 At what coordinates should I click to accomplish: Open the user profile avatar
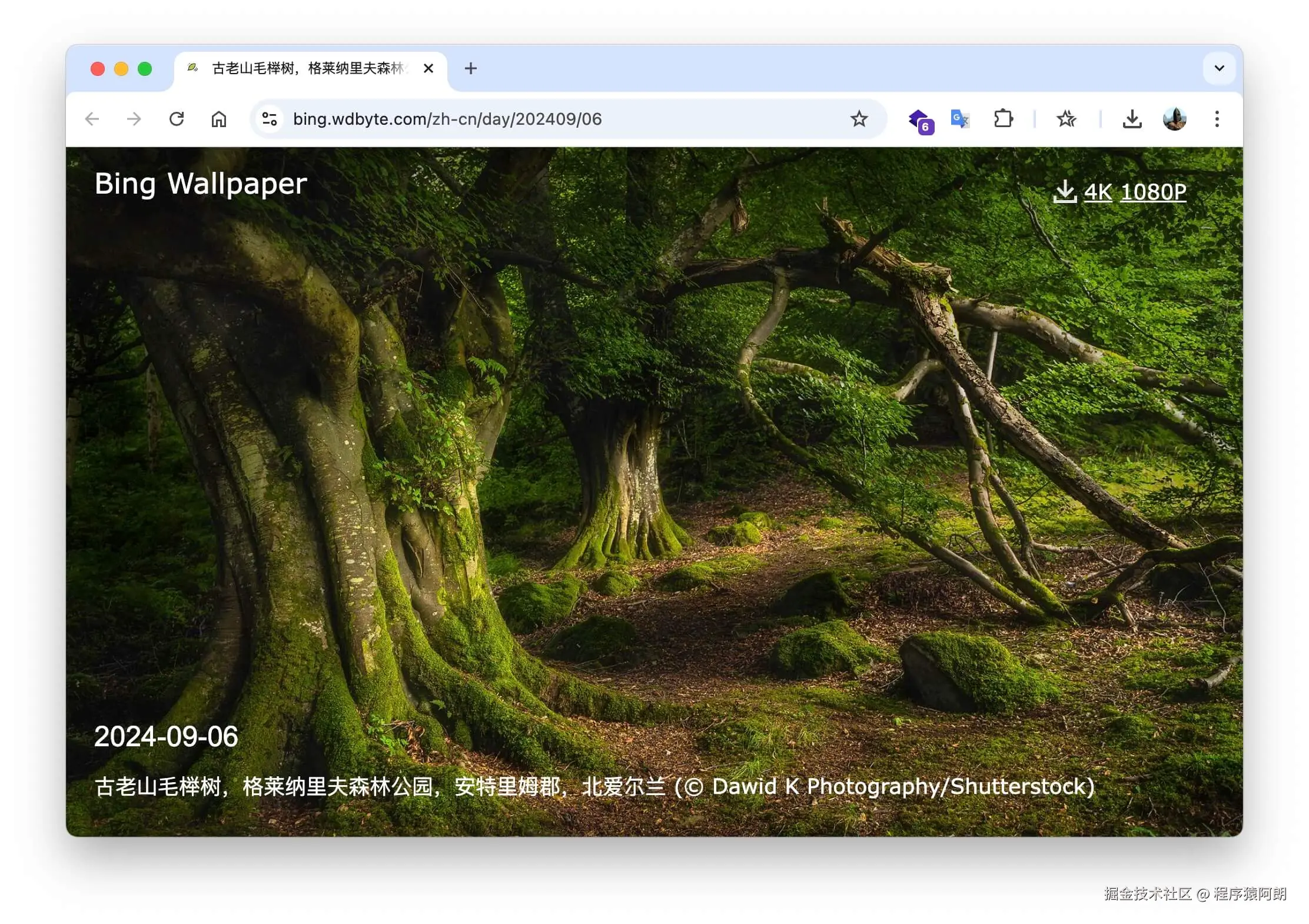click(x=1174, y=119)
